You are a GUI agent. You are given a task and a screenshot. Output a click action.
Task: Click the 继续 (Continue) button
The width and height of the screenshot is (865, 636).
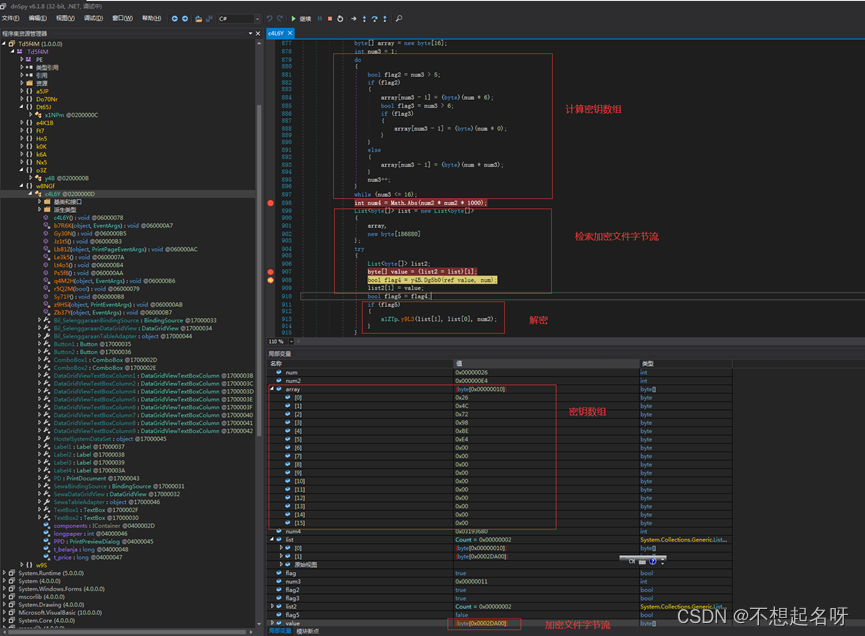300,18
